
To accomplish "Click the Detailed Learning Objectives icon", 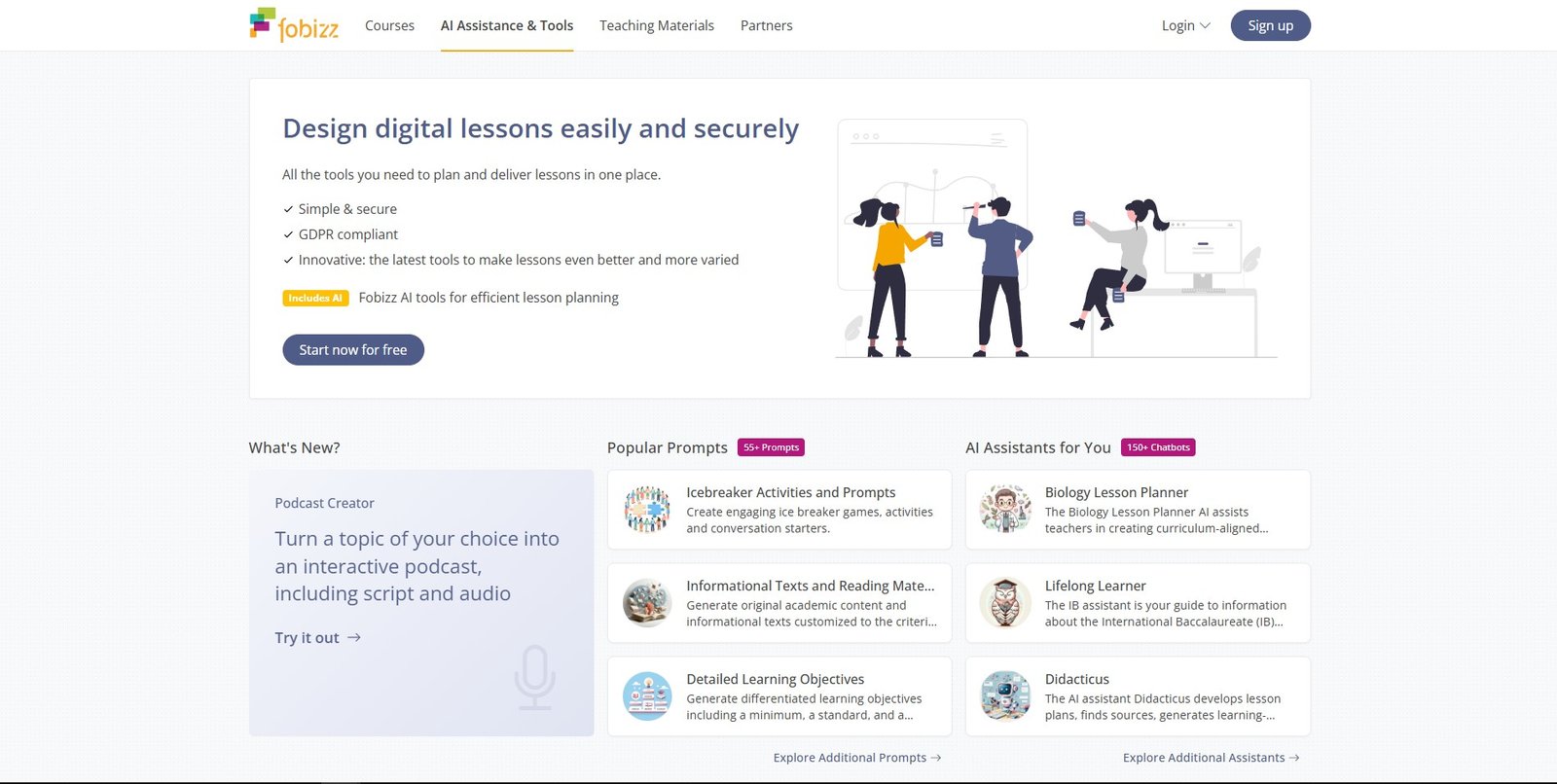I will [647, 696].
